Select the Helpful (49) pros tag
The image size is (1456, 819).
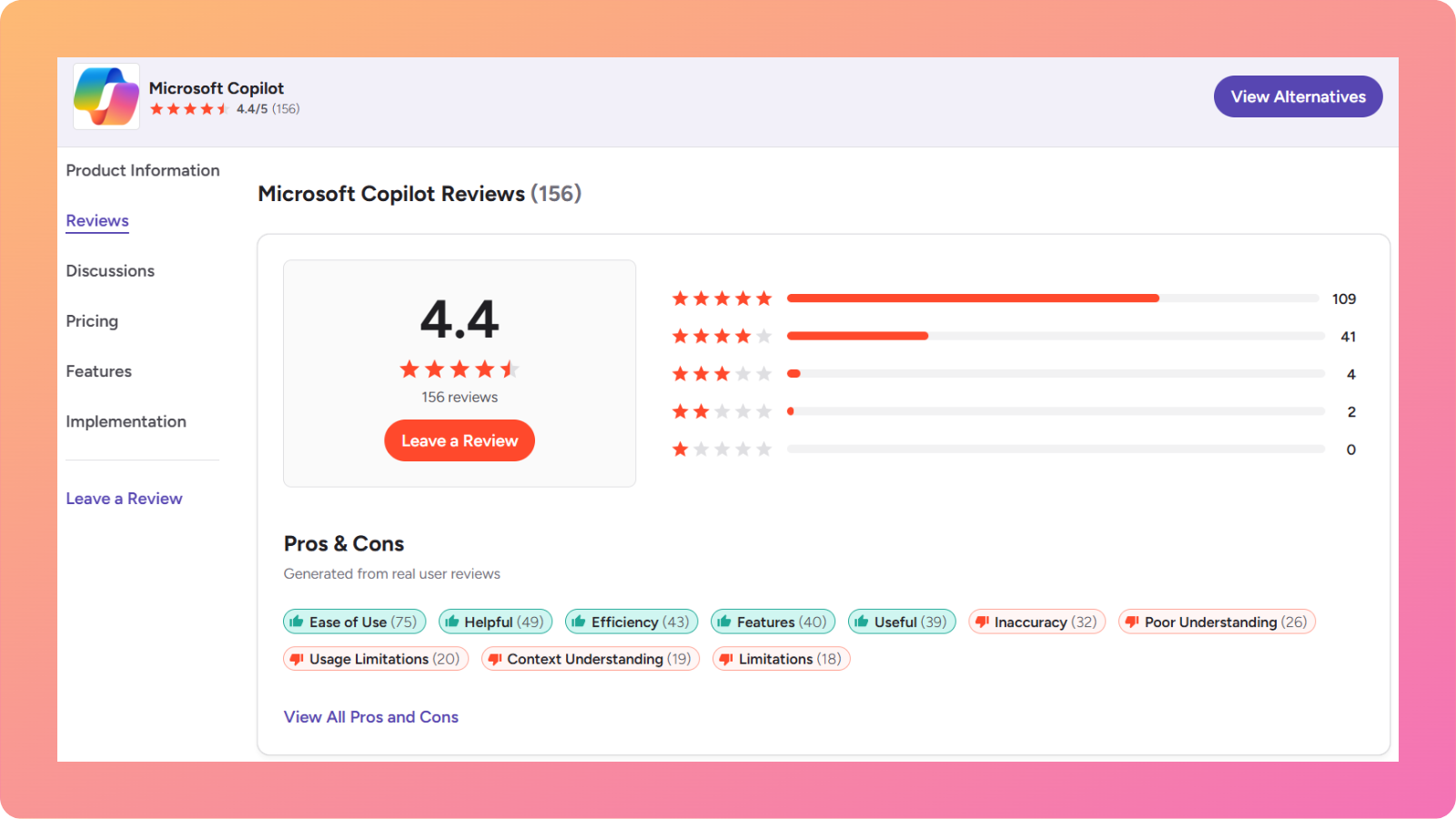coord(495,622)
